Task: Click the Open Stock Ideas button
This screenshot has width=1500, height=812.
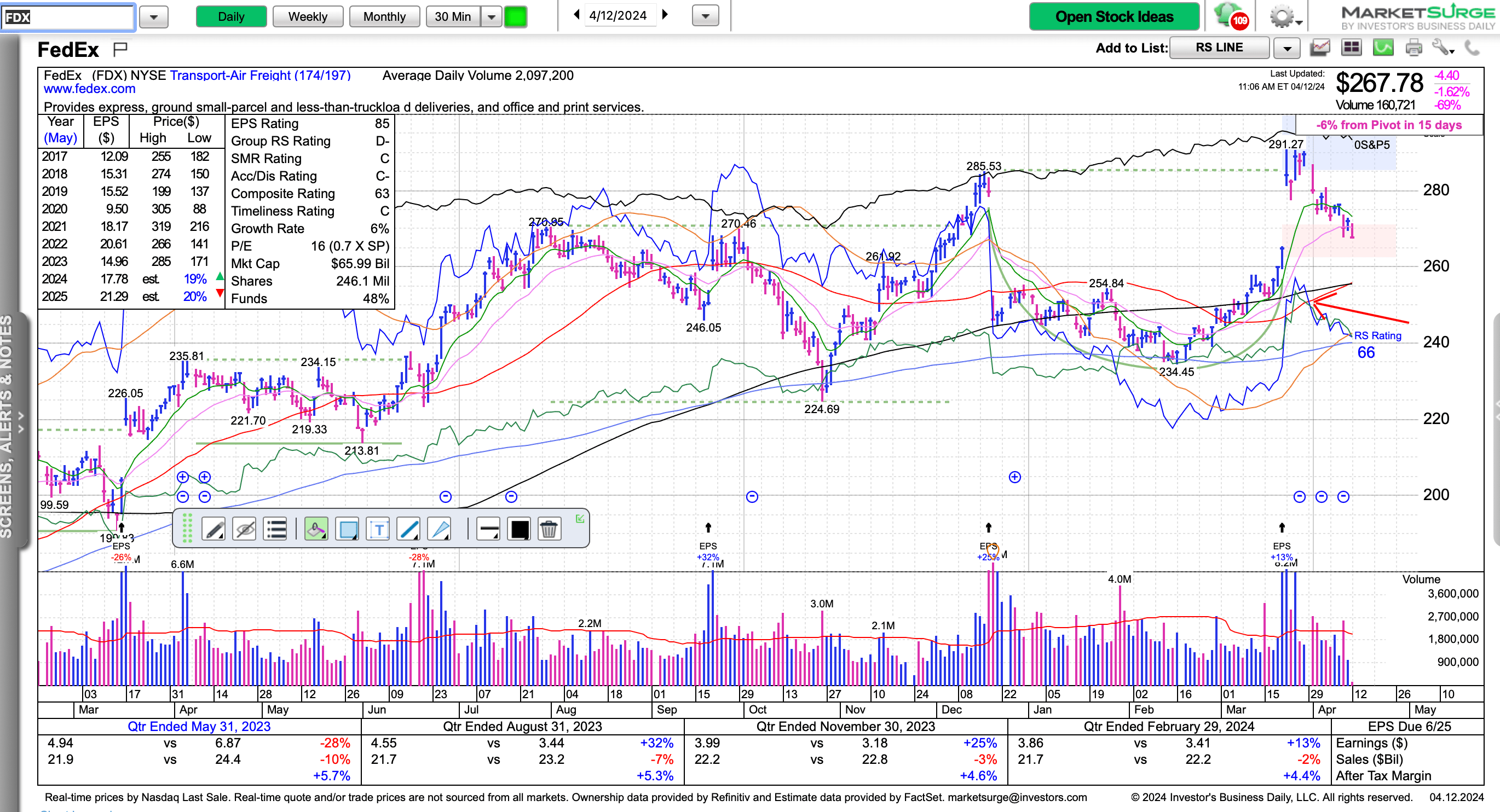Action: 1114,16
